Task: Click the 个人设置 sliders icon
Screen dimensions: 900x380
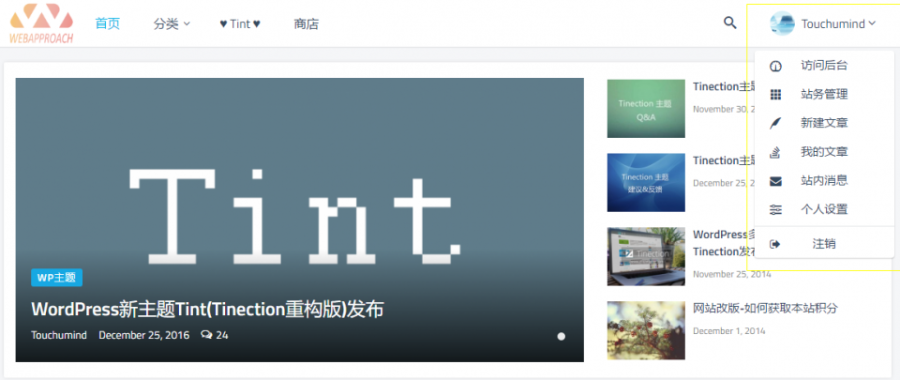Action: click(775, 210)
